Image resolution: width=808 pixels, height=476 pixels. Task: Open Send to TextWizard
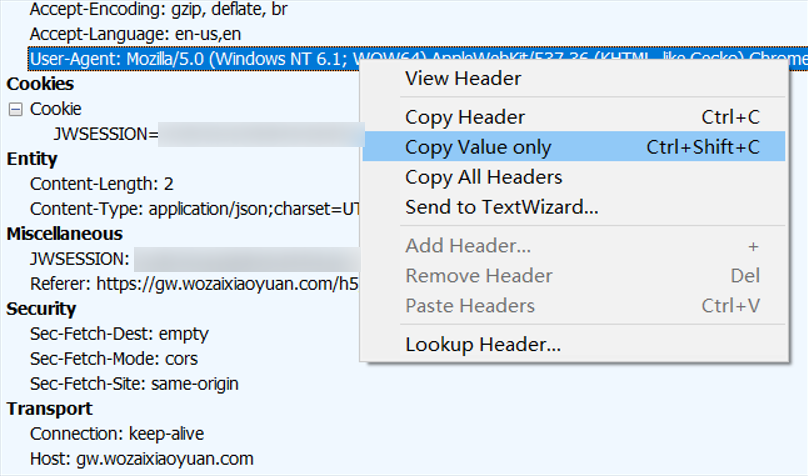[501, 208]
